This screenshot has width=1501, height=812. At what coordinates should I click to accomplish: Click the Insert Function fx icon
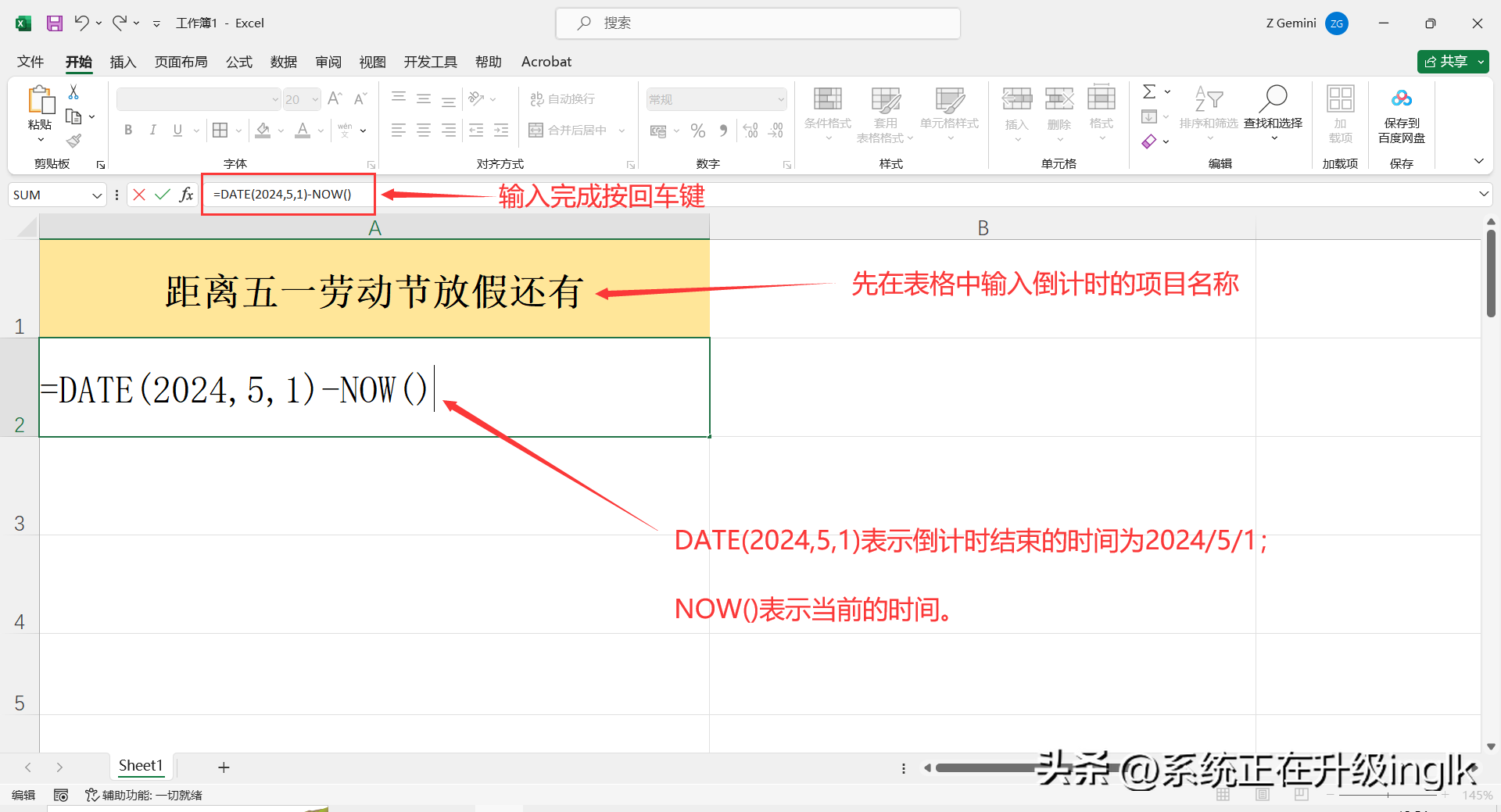point(186,195)
